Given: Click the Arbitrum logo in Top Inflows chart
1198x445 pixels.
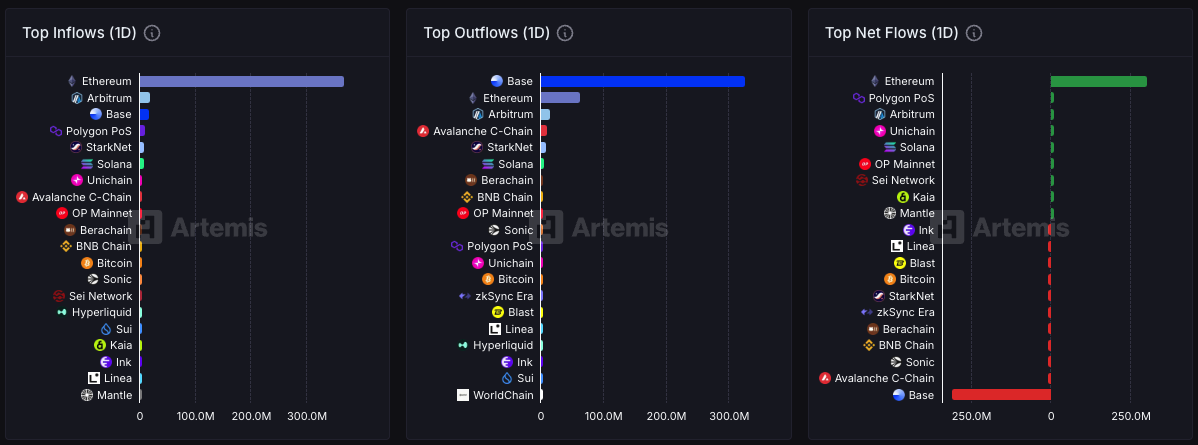Looking at the screenshot, I should 77,98.
